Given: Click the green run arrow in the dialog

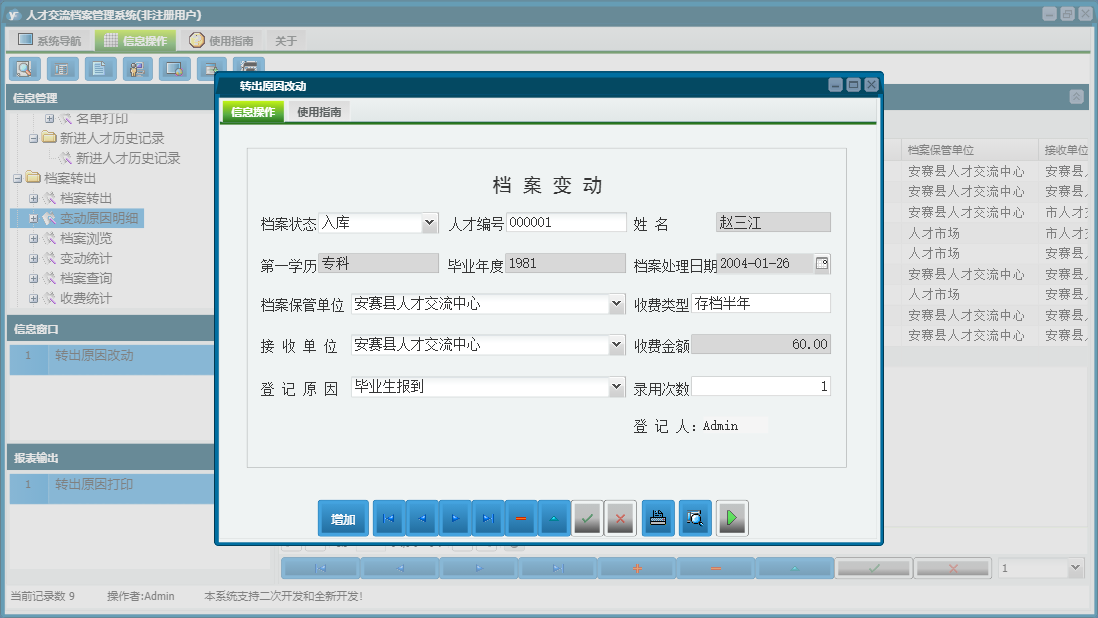Looking at the screenshot, I should (x=732, y=518).
